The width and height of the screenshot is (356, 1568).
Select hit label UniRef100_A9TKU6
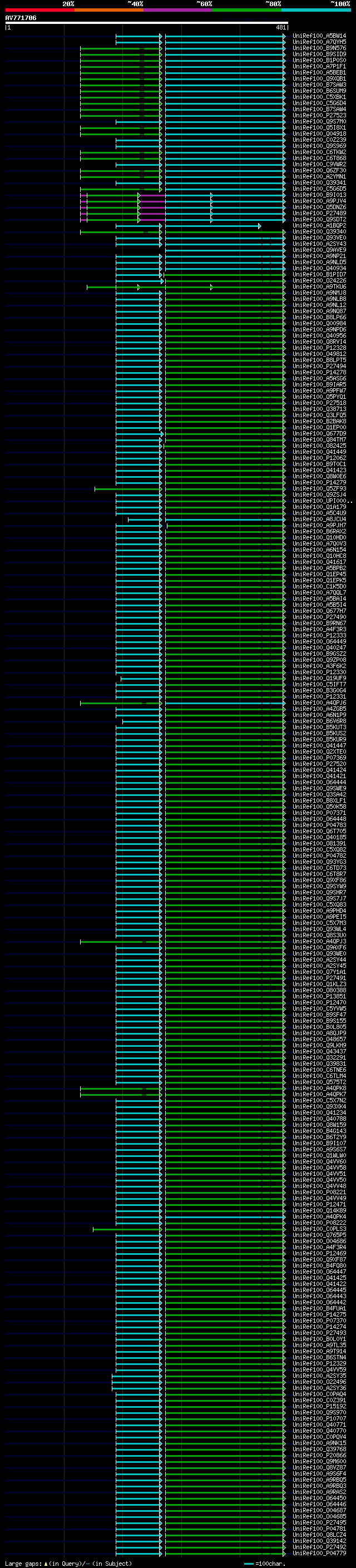point(319,286)
